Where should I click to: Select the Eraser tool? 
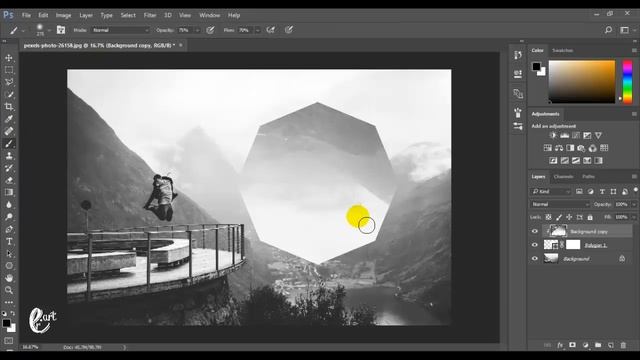pos(9,180)
